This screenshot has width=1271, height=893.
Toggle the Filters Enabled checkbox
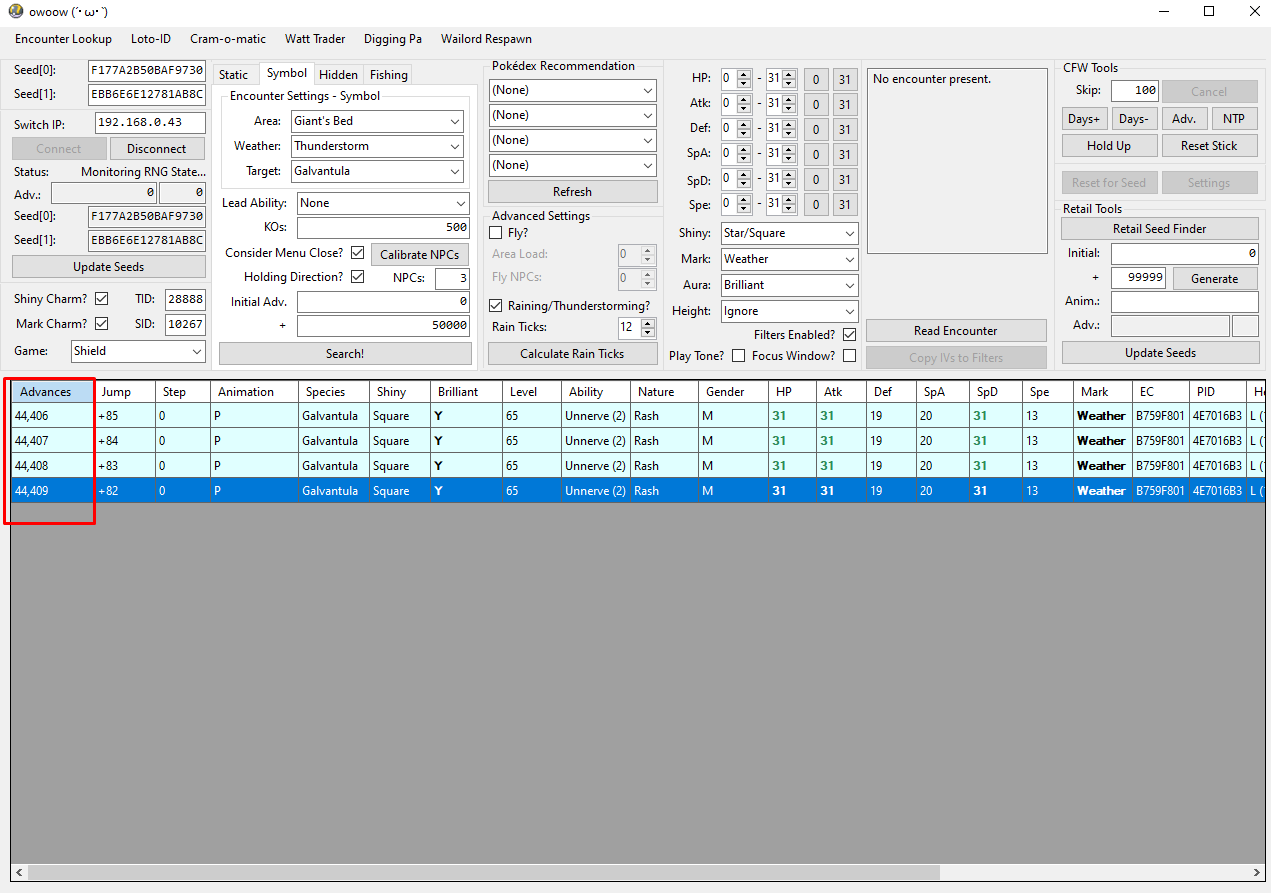pyautogui.click(x=850, y=335)
